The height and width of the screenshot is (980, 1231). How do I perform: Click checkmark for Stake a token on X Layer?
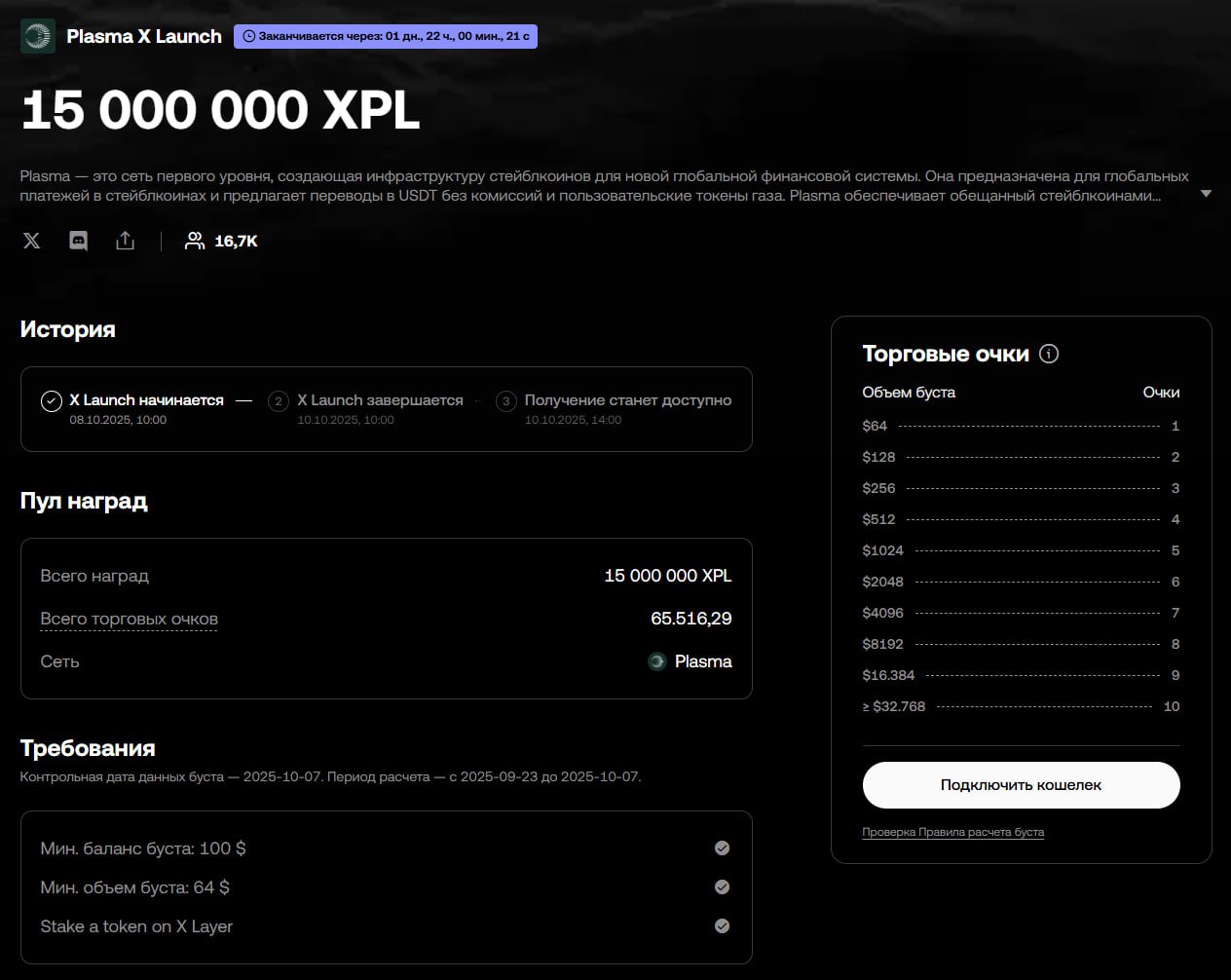point(722,926)
